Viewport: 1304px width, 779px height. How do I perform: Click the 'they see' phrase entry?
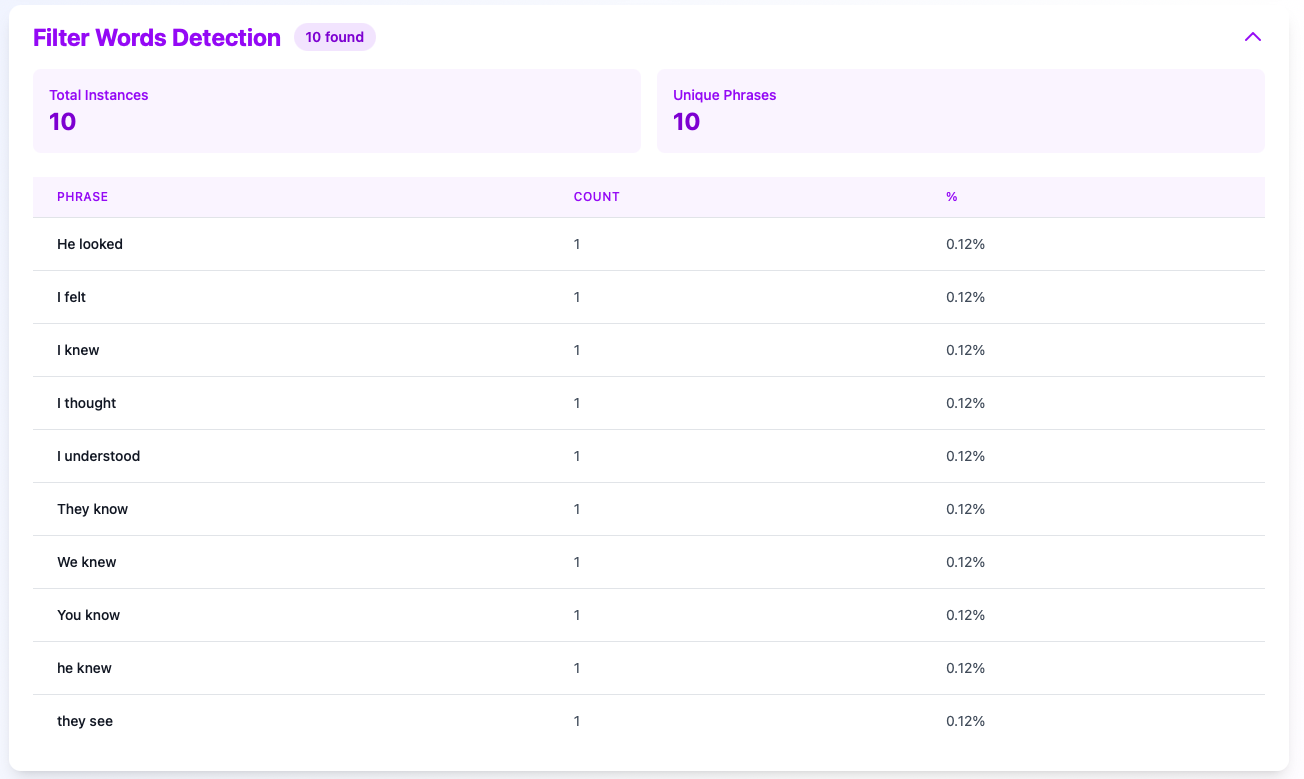click(85, 721)
